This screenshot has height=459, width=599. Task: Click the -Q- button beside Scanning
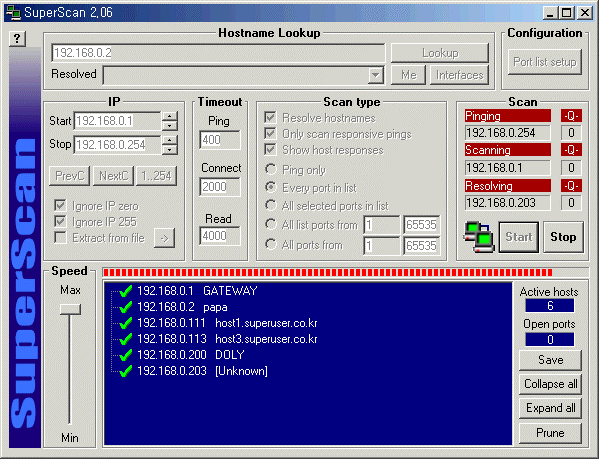(571, 150)
